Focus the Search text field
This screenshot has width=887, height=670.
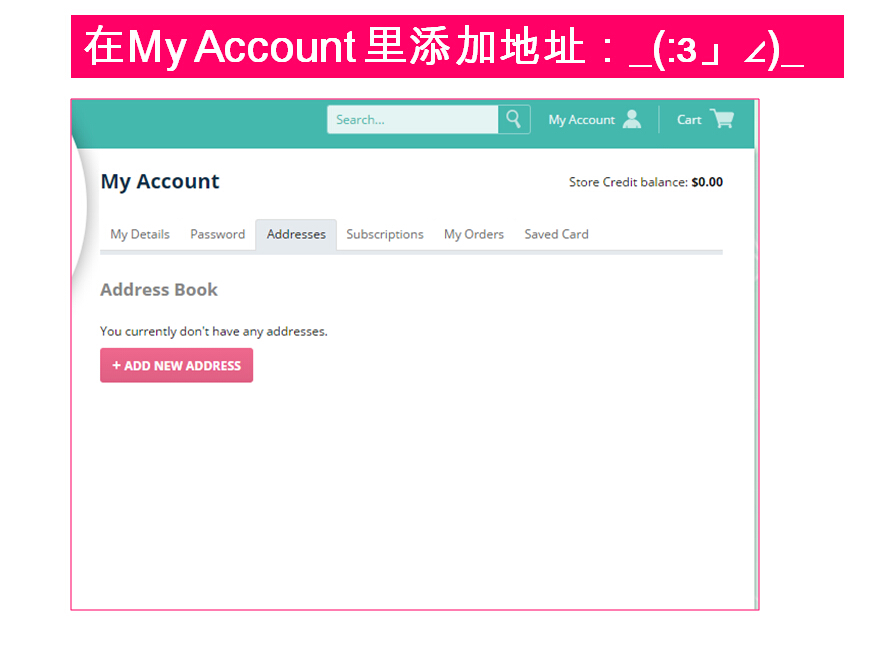pyautogui.click(x=412, y=119)
